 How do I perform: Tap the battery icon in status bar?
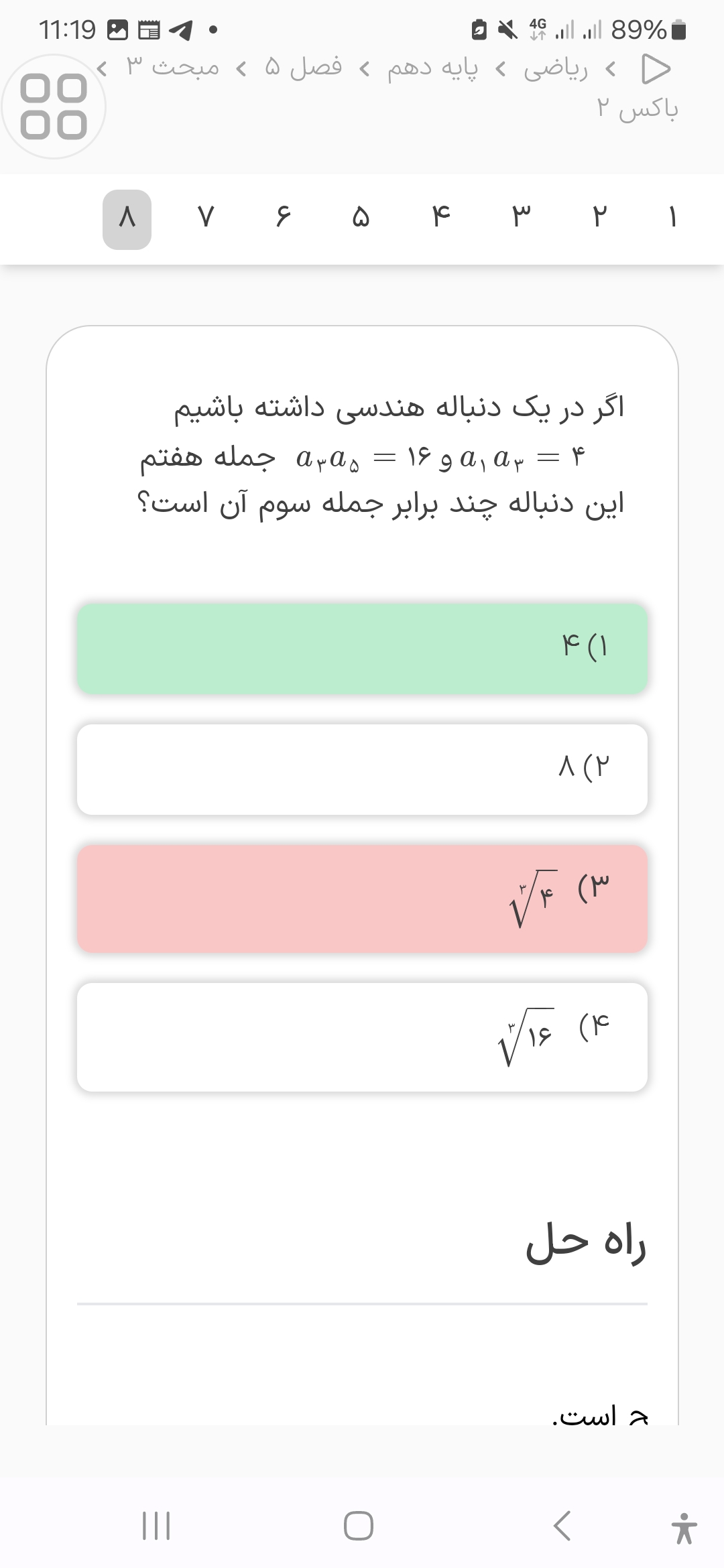pyautogui.click(x=679, y=30)
